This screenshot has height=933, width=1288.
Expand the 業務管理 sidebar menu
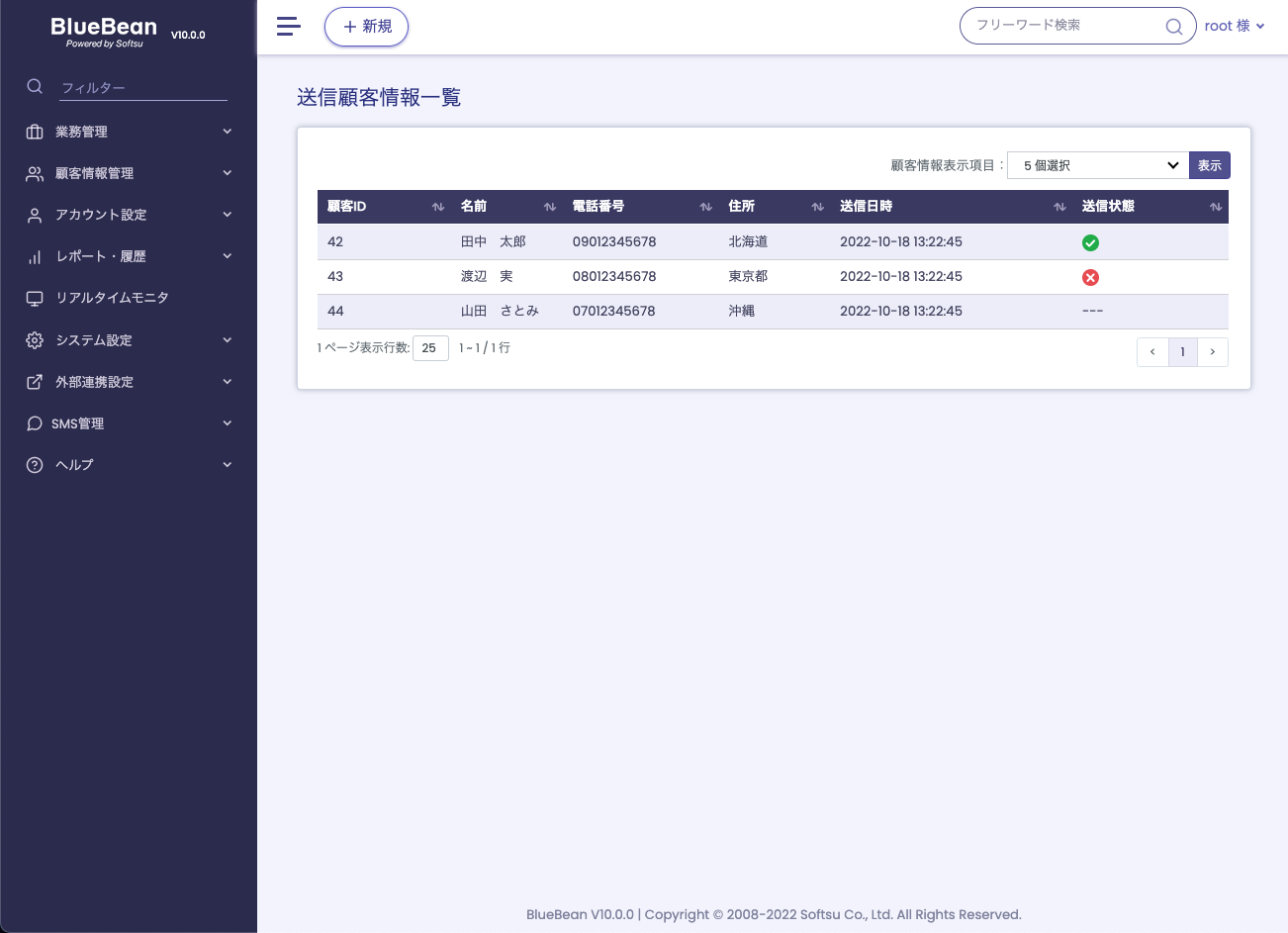129,132
